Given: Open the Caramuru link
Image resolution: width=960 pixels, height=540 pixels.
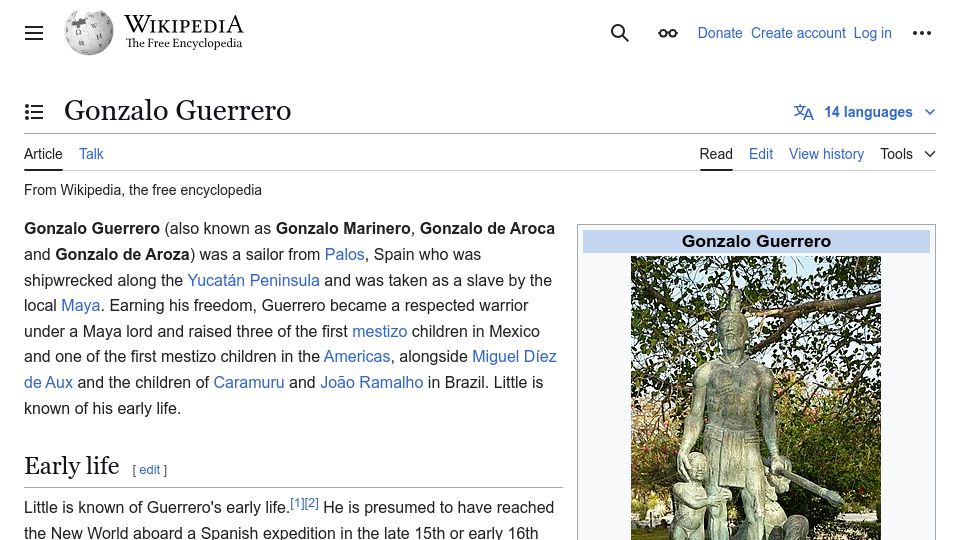Looking at the screenshot, I should point(249,382).
